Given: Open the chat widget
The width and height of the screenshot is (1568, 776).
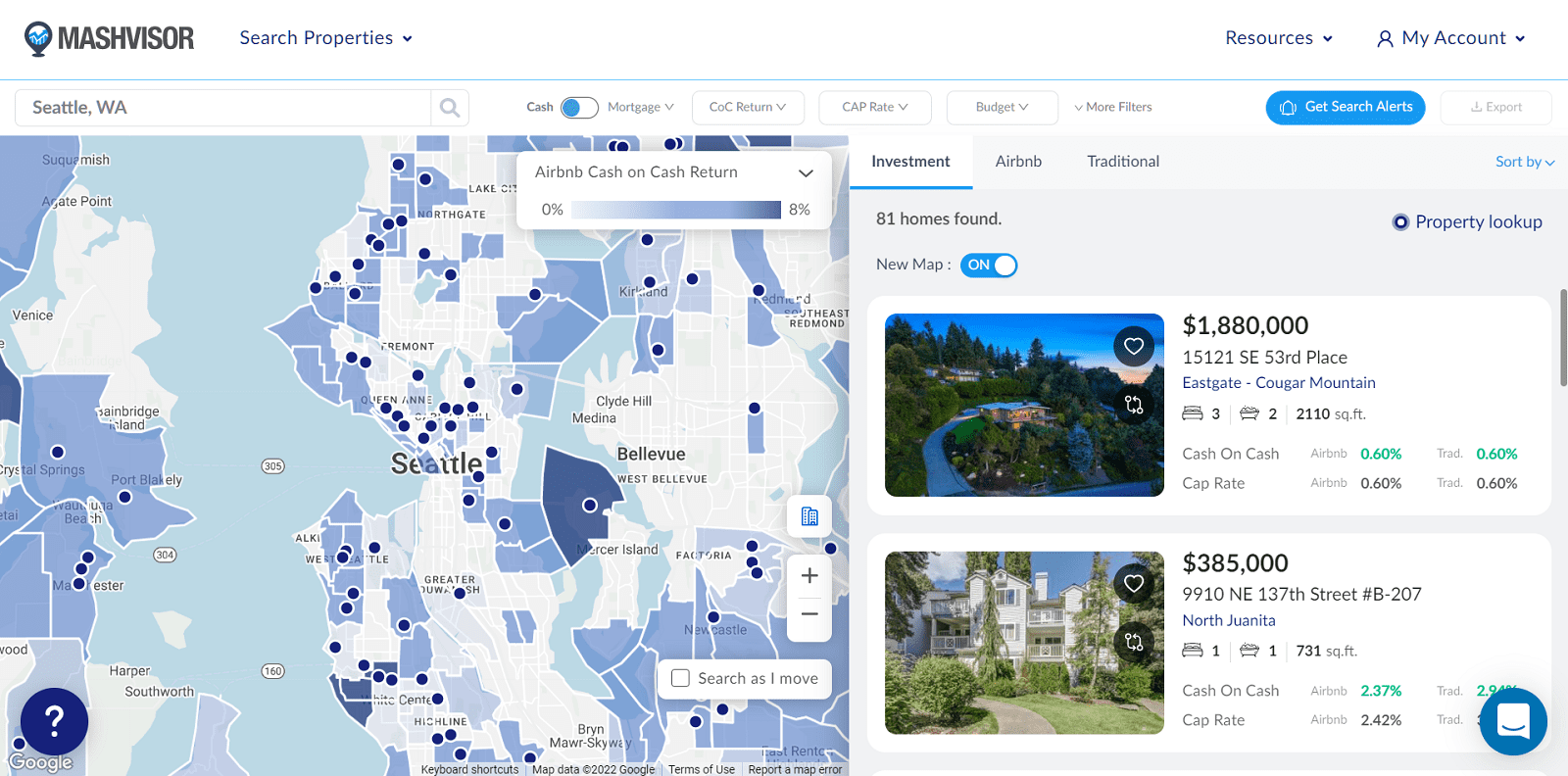Looking at the screenshot, I should coord(1513,722).
